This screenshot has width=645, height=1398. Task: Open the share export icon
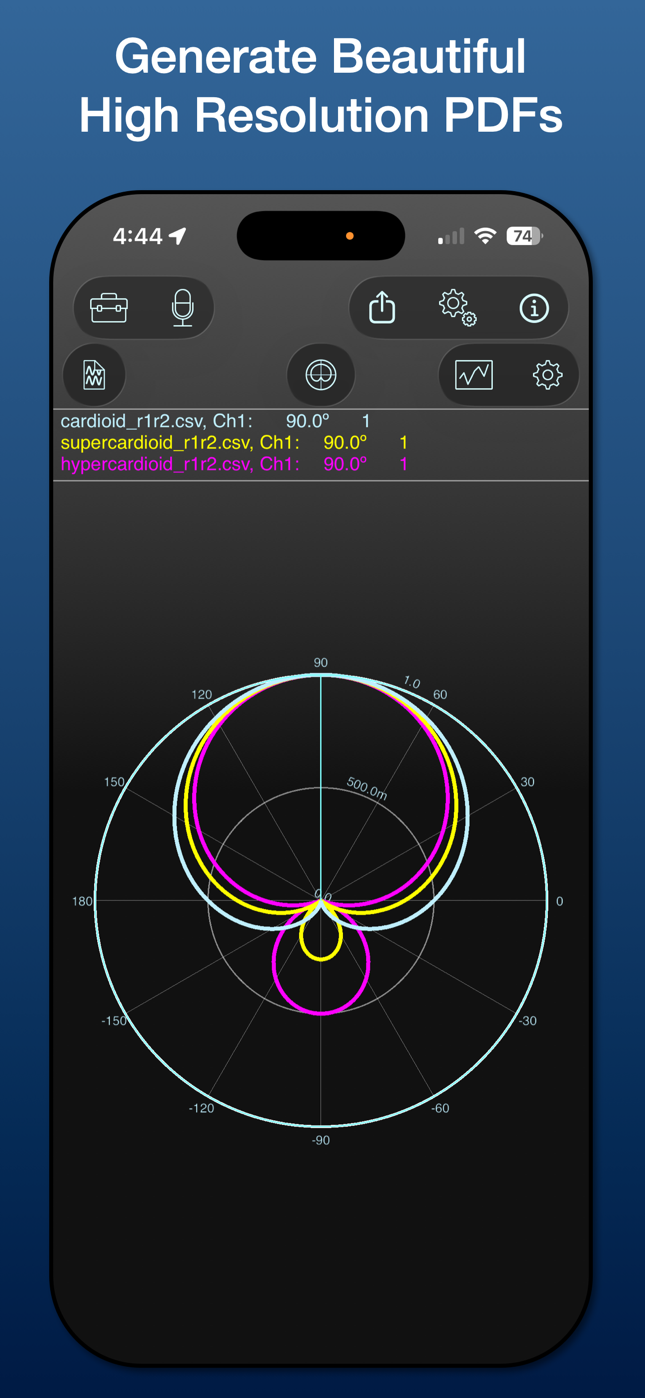pos(382,307)
